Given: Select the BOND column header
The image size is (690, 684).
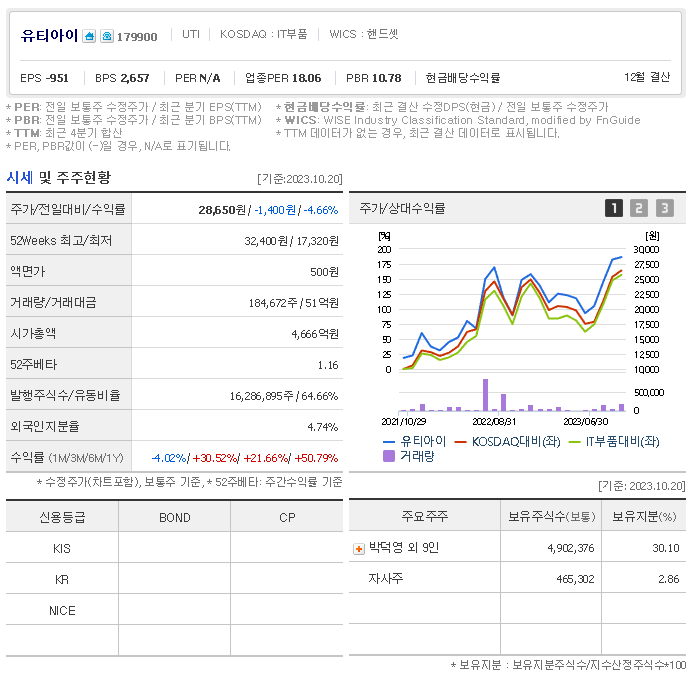Looking at the screenshot, I should tap(175, 518).
